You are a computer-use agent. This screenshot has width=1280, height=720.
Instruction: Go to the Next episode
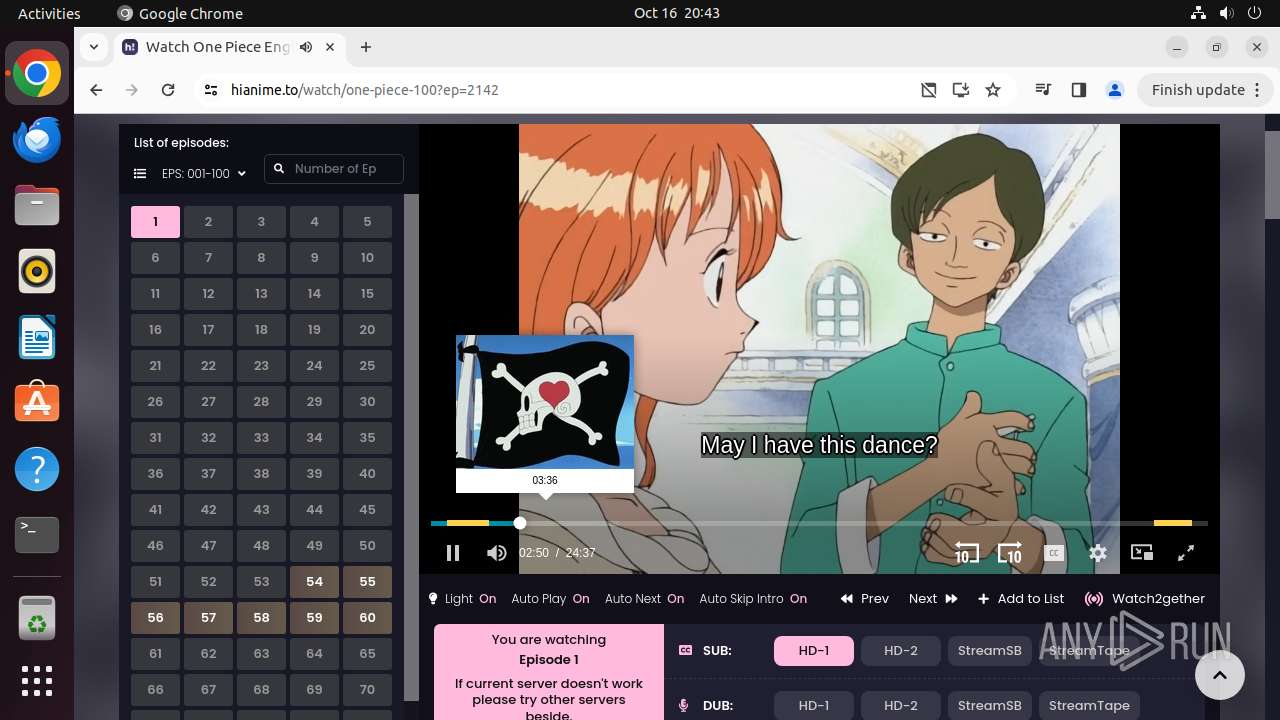click(933, 599)
